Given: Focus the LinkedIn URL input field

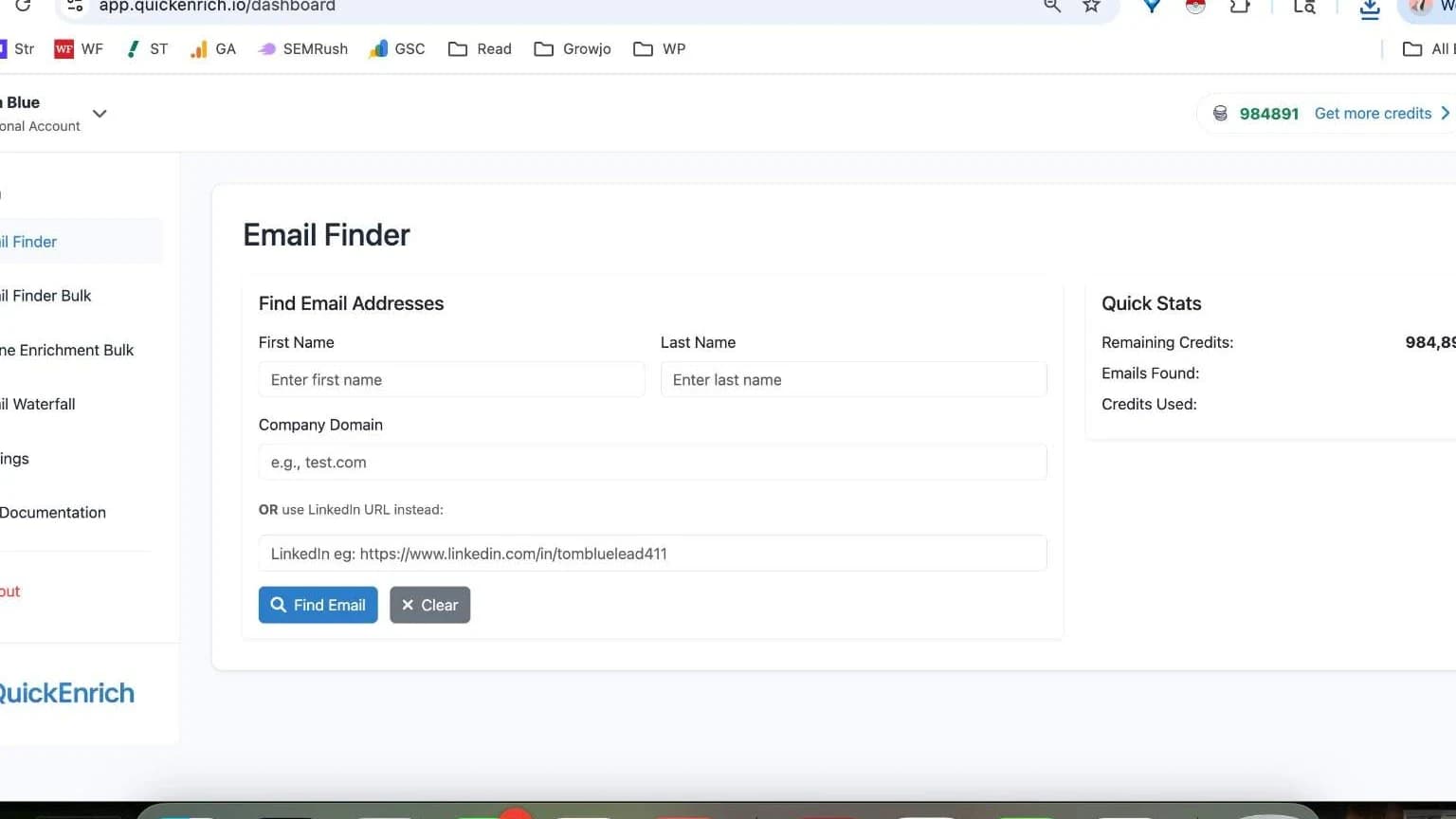Looking at the screenshot, I should click(652, 554).
